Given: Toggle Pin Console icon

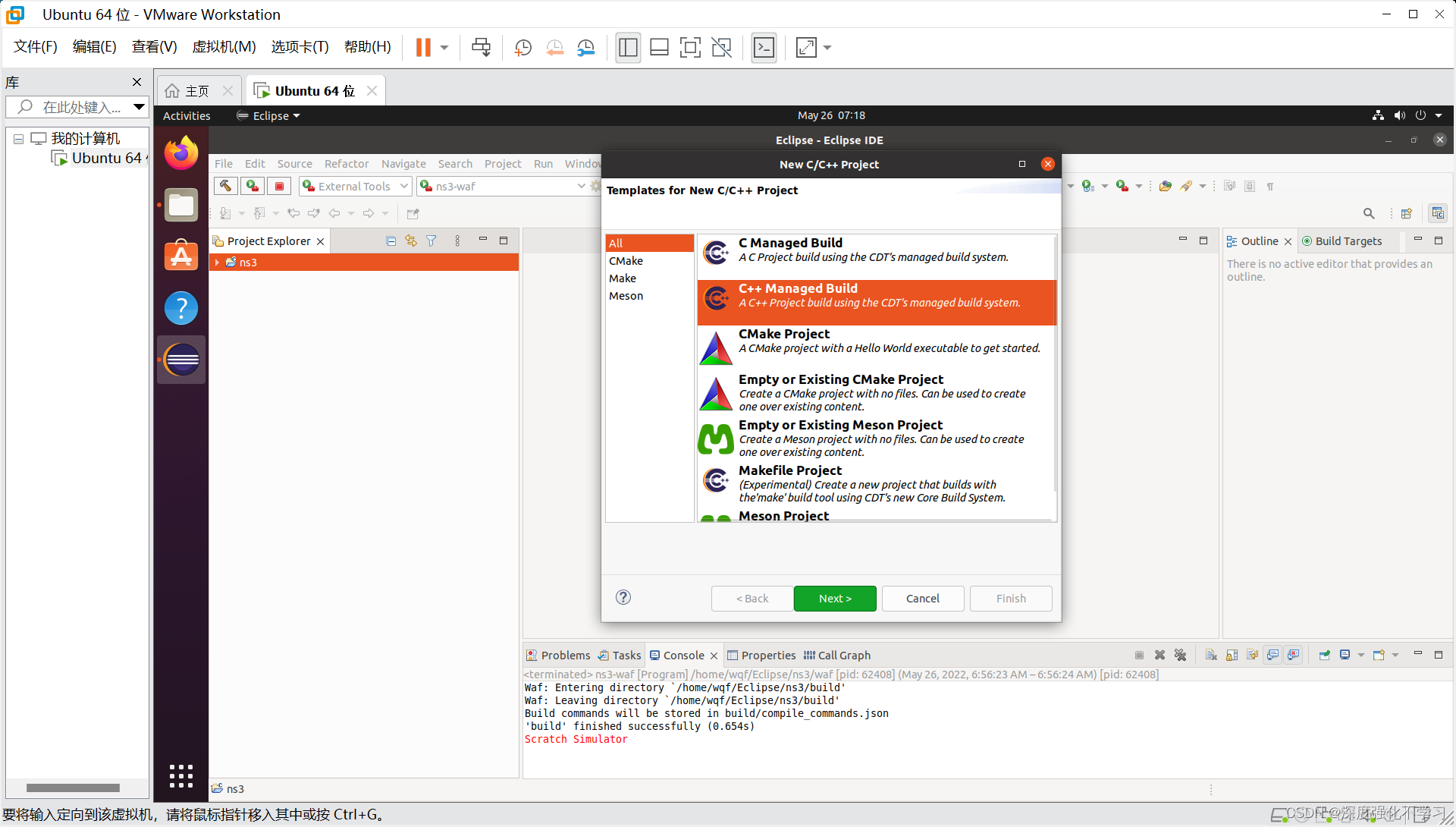Looking at the screenshot, I should [1324, 655].
